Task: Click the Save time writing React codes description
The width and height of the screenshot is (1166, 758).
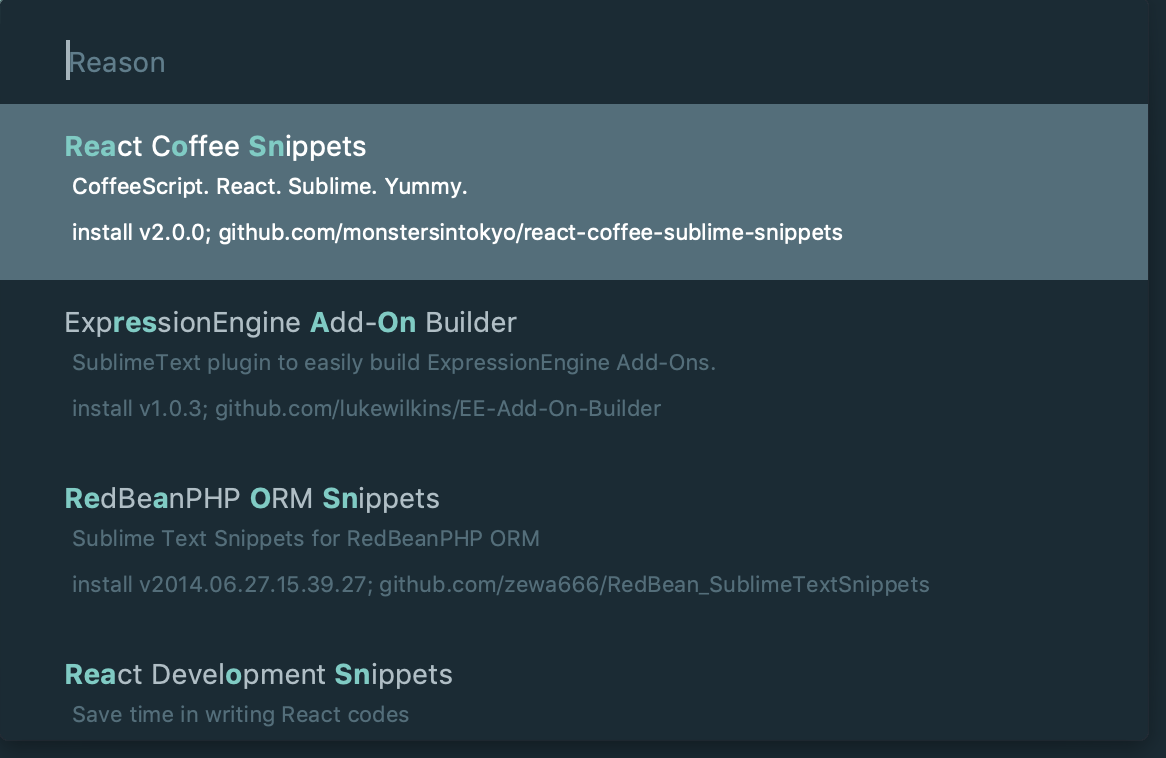Action: point(240,714)
